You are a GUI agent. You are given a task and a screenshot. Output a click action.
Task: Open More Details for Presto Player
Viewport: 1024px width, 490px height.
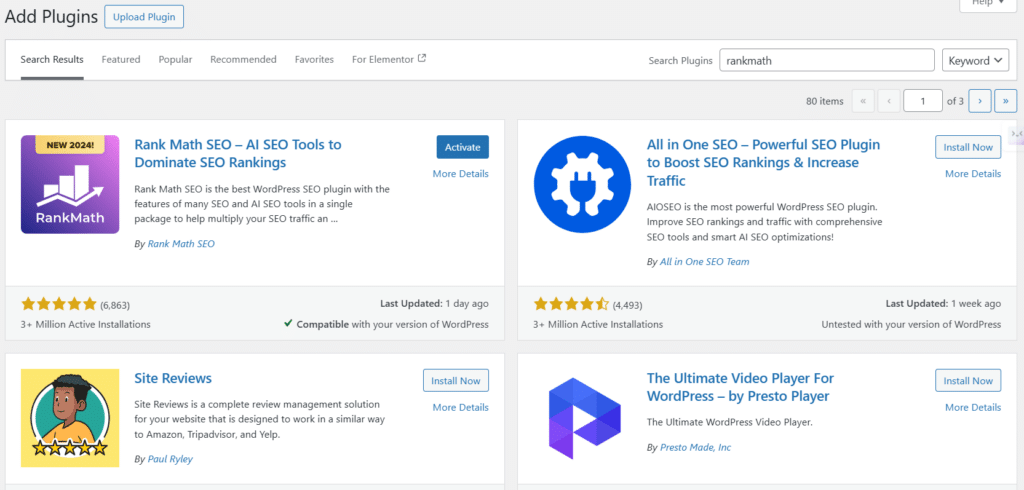pos(973,407)
